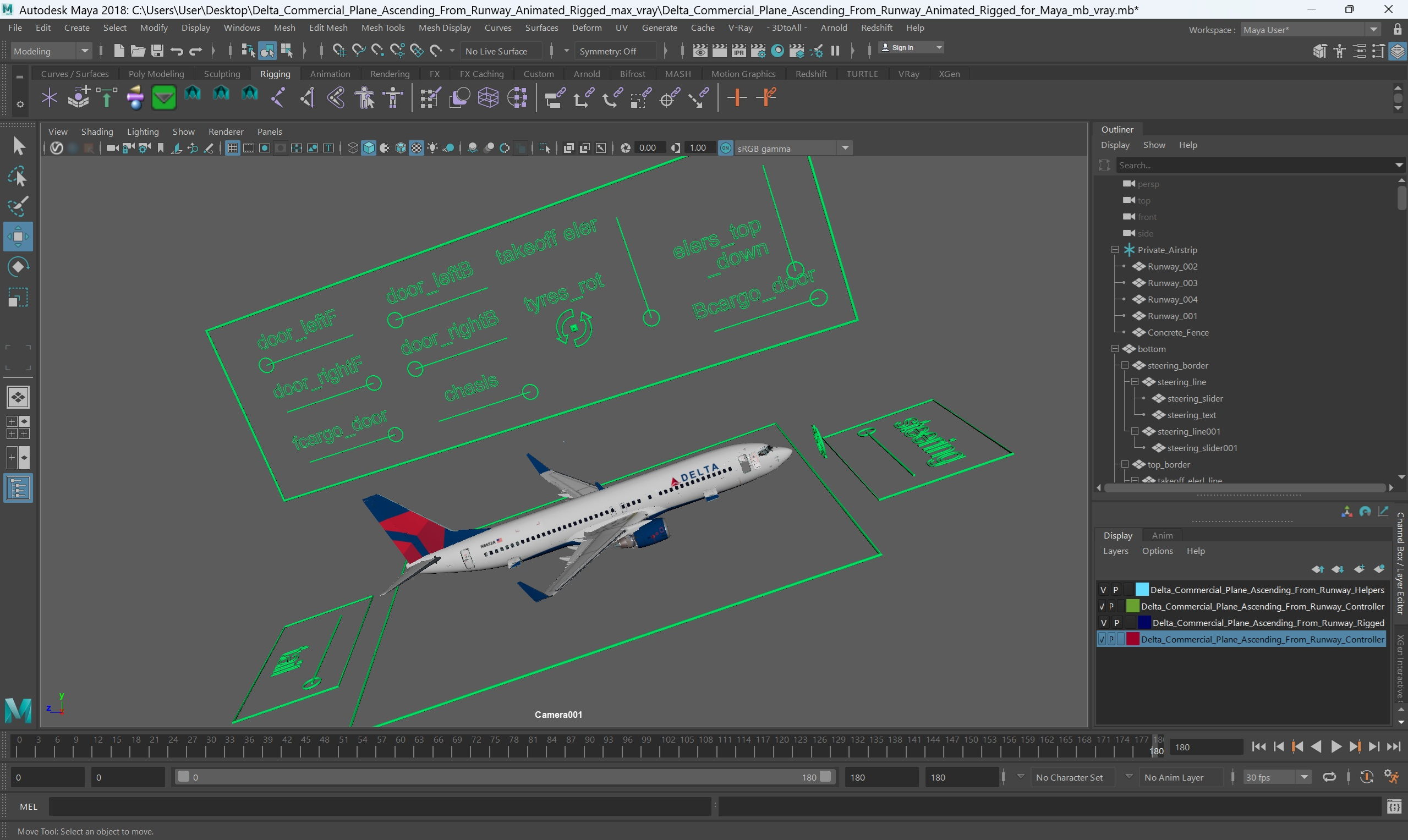Click the Create IK Handle shelf icon
The image size is (1408, 840).
(308, 98)
